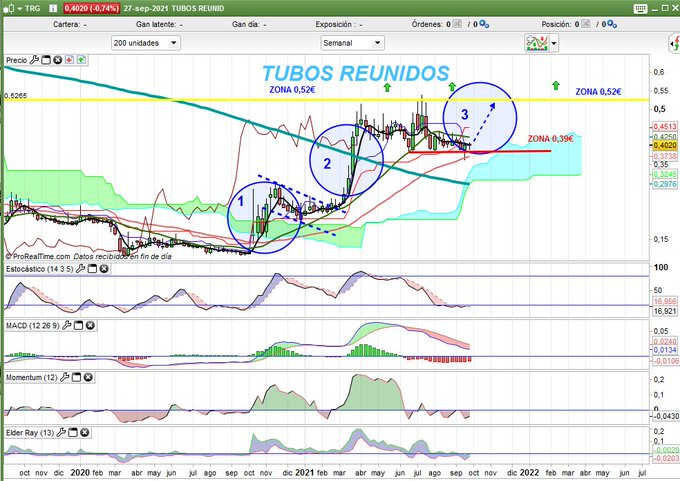680x481 pixels.
Task: Open Posición gear settings icon
Action: pyautogui.click(x=612, y=24)
